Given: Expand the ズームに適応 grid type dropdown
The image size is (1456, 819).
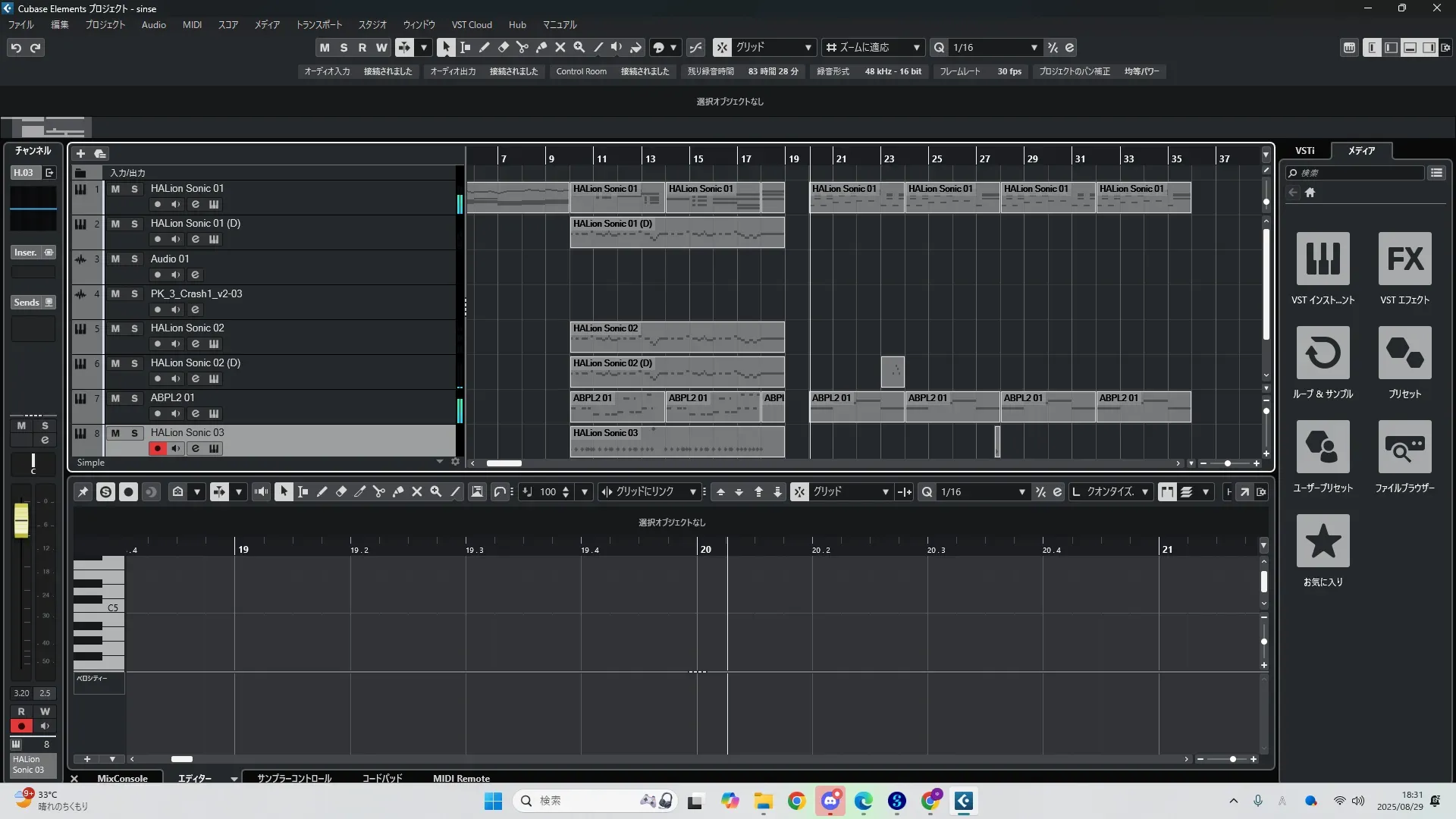Looking at the screenshot, I should tap(916, 47).
